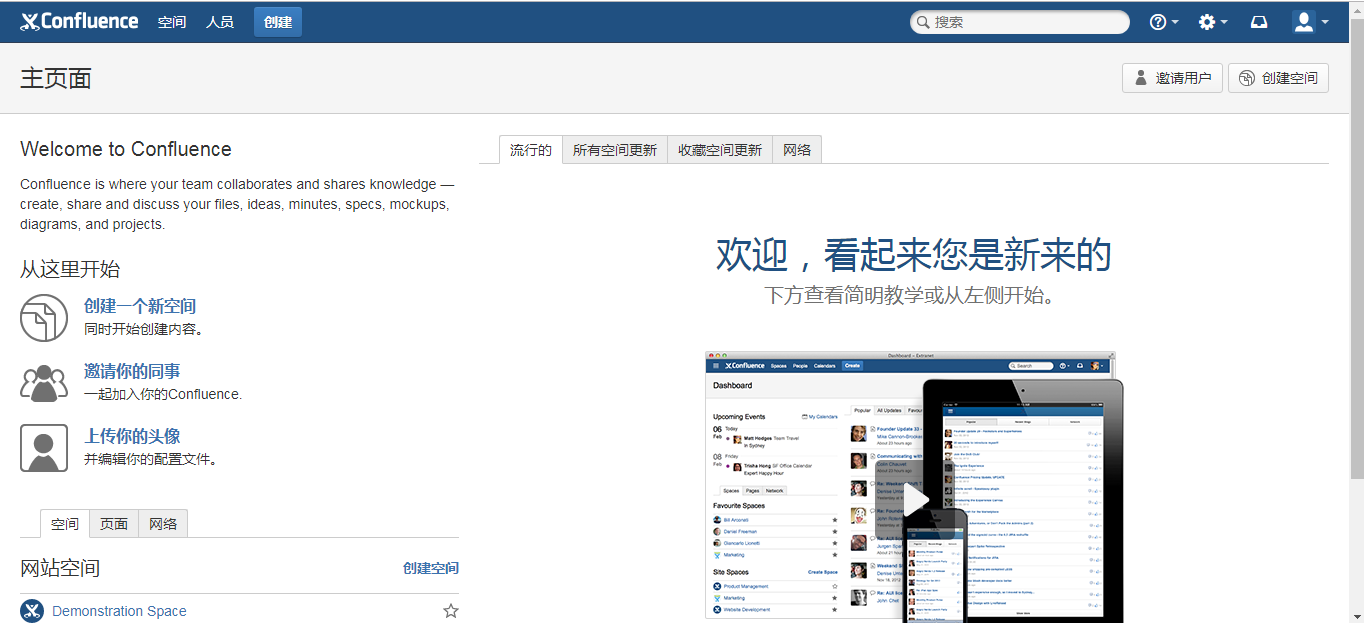Image resolution: width=1364 pixels, height=623 pixels.
Task: Click the 网站空间 section heading
Action: tap(60, 568)
